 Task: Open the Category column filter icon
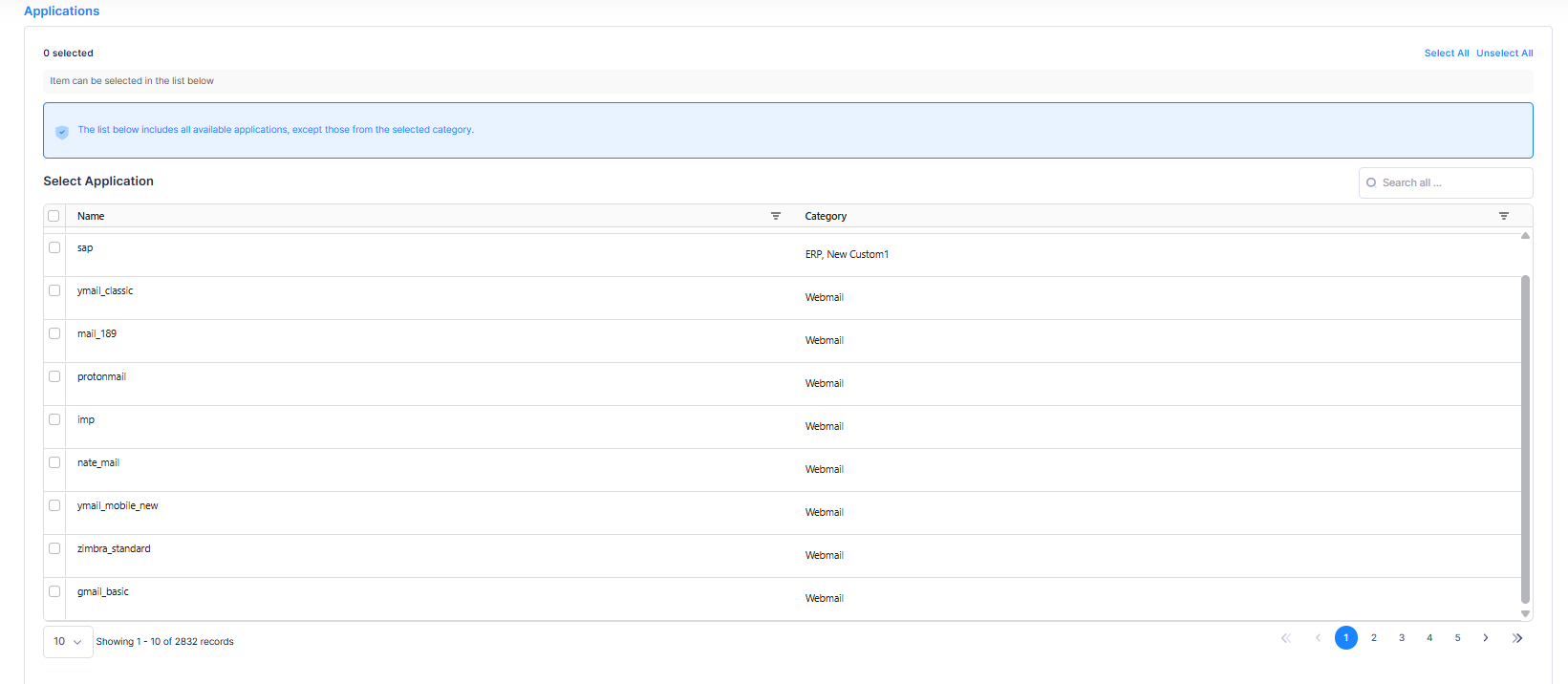click(x=1503, y=216)
